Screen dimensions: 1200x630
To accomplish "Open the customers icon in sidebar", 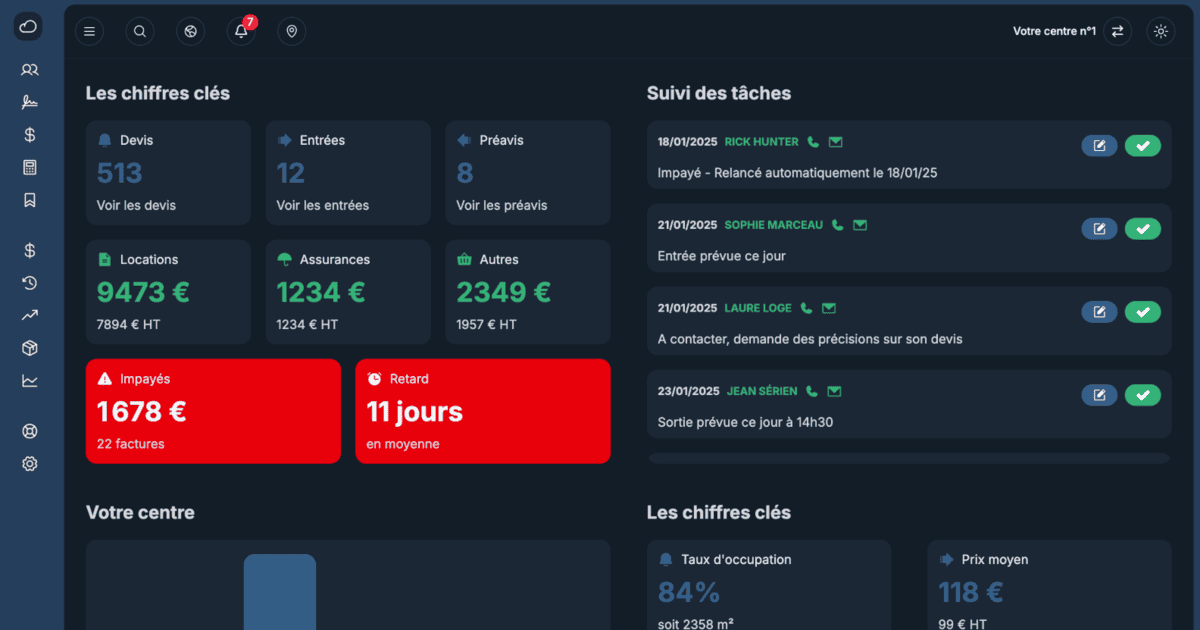I will point(30,69).
